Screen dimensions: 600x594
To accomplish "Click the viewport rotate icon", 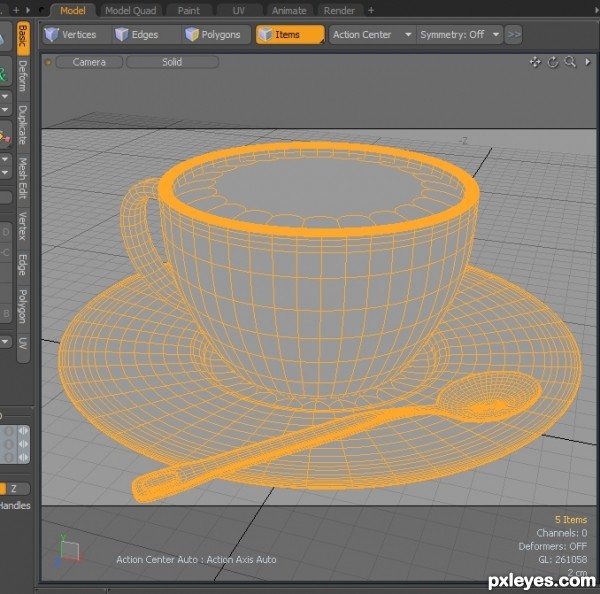I will [x=553, y=62].
